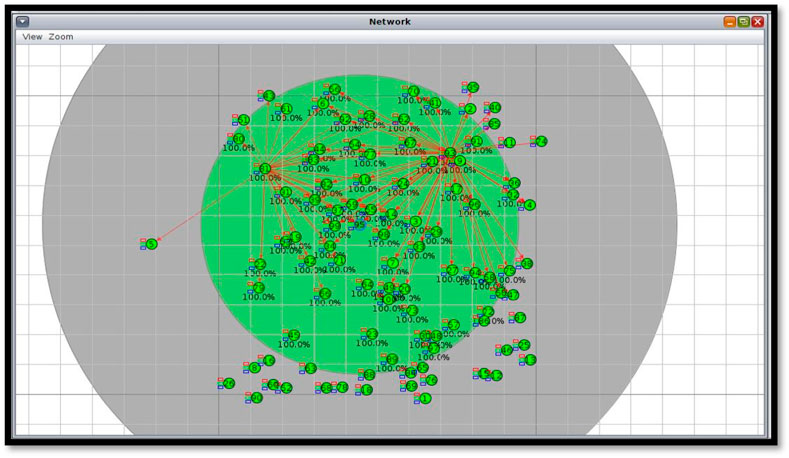The image size is (789, 458).
Task: Select node 70 in the network
Action: tap(414, 91)
